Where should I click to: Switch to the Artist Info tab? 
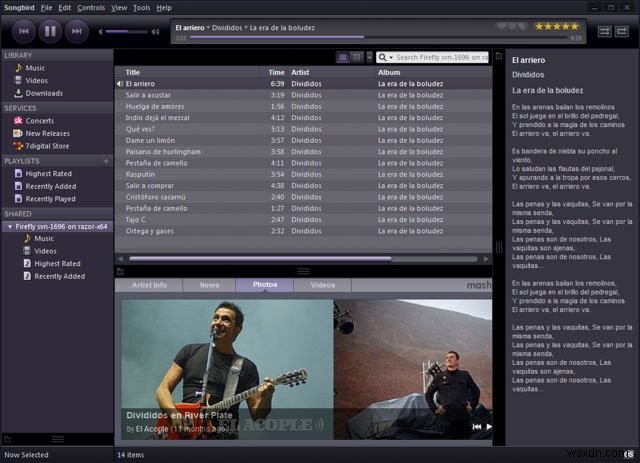click(x=152, y=285)
